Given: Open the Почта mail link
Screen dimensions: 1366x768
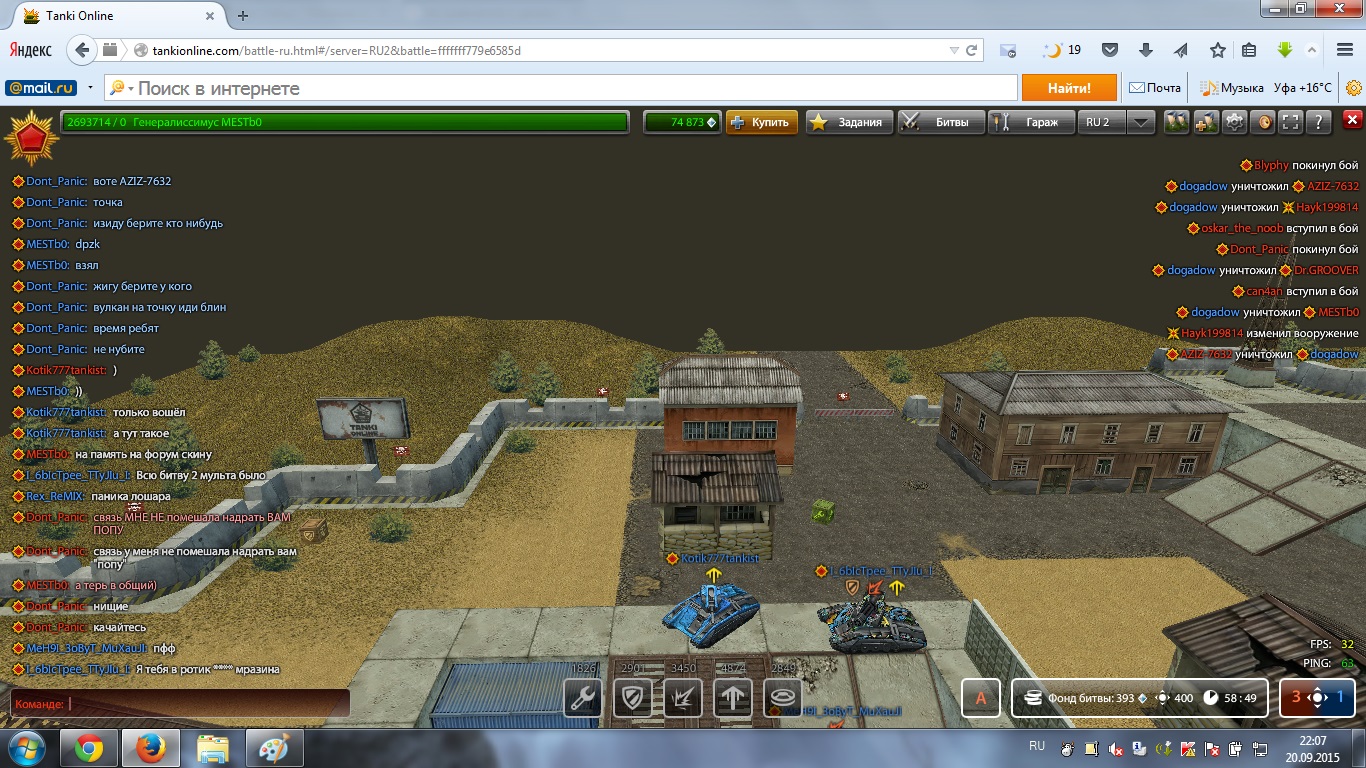Looking at the screenshot, I should 1154,88.
